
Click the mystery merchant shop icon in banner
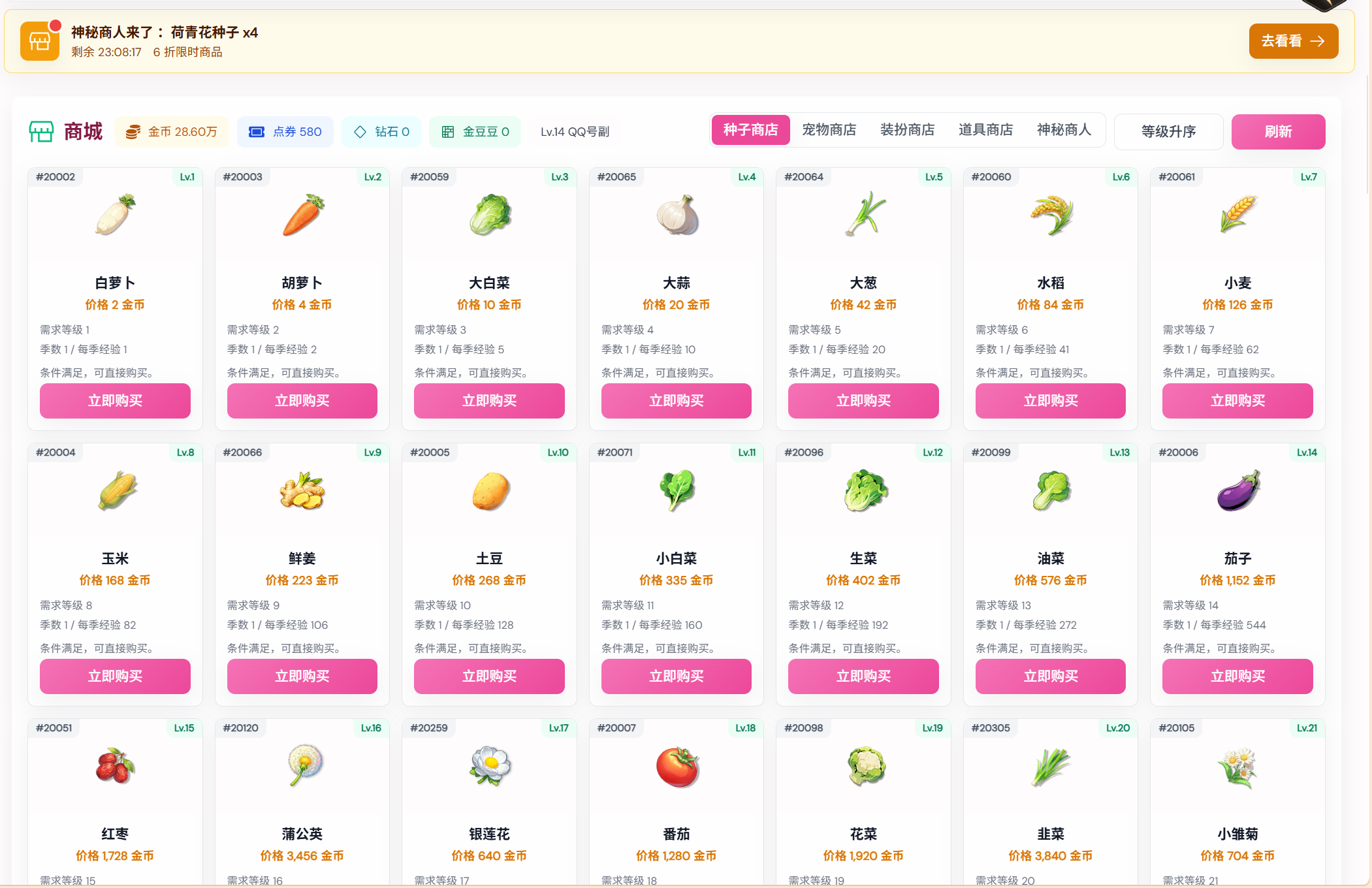(x=40, y=40)
